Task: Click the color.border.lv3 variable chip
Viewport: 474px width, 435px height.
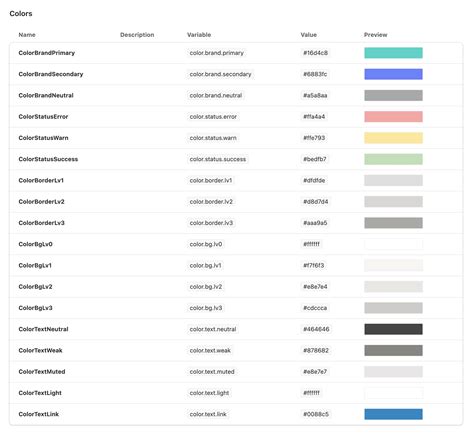Action: pos(211,223)
